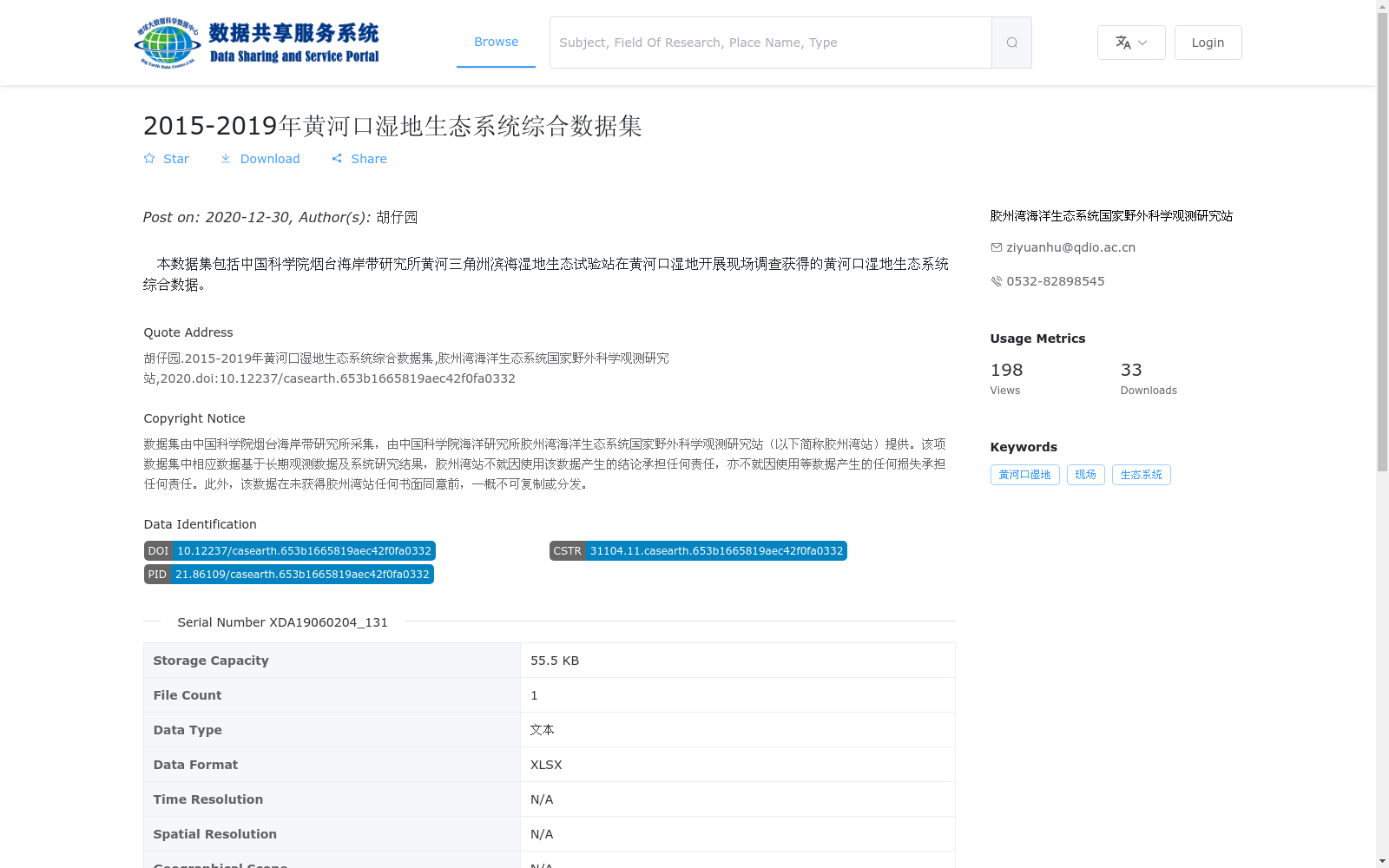This screenshot has width=1389, height=868.
Task: Click the download arrow icon
Action: (x=226, y=158)
